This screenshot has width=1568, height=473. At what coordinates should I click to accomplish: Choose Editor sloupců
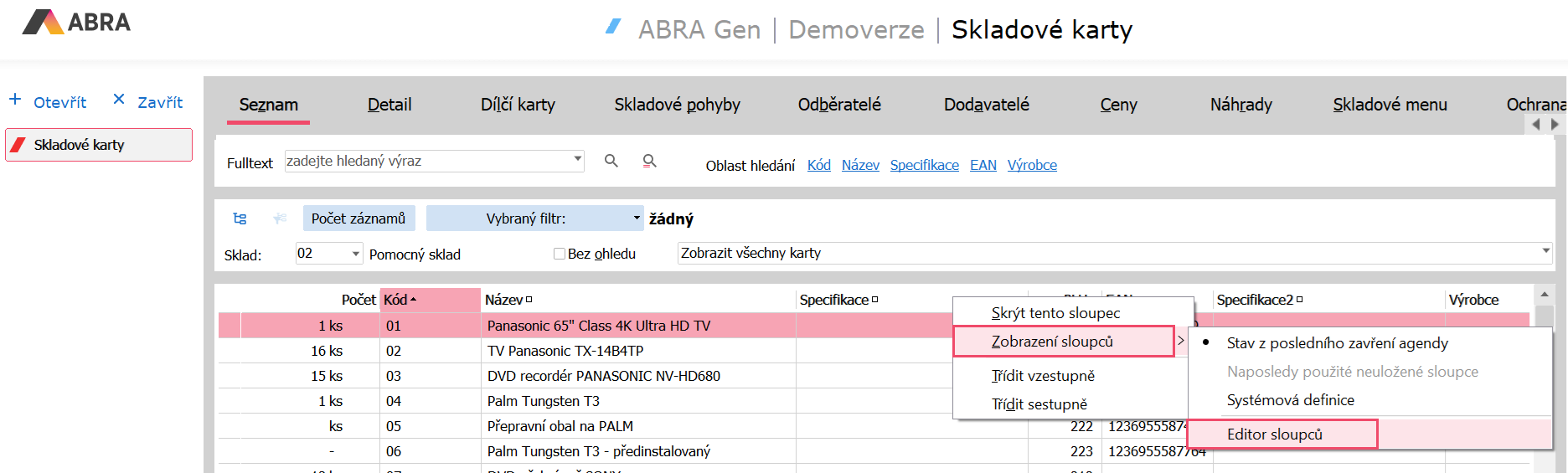pyautogui.click(x=1282, y=434)
